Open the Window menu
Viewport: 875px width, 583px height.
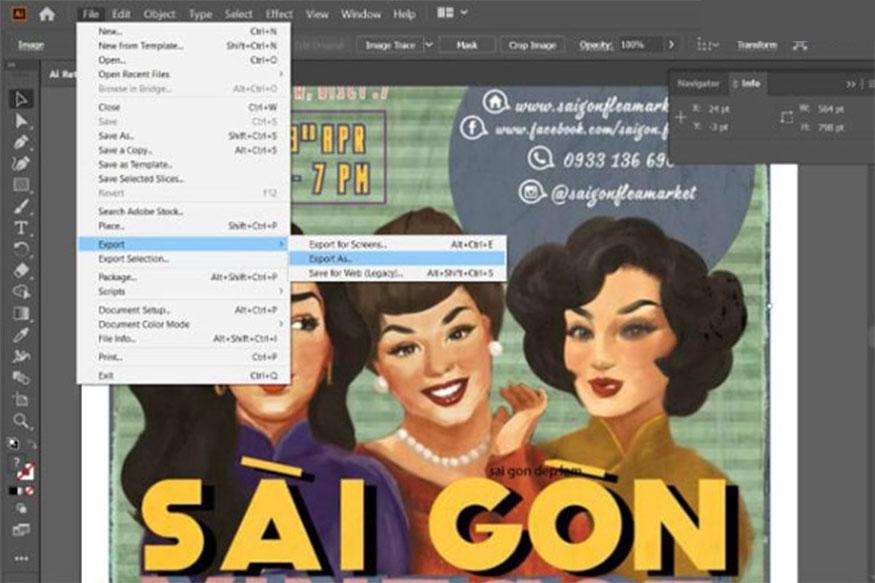click(360, 14)
